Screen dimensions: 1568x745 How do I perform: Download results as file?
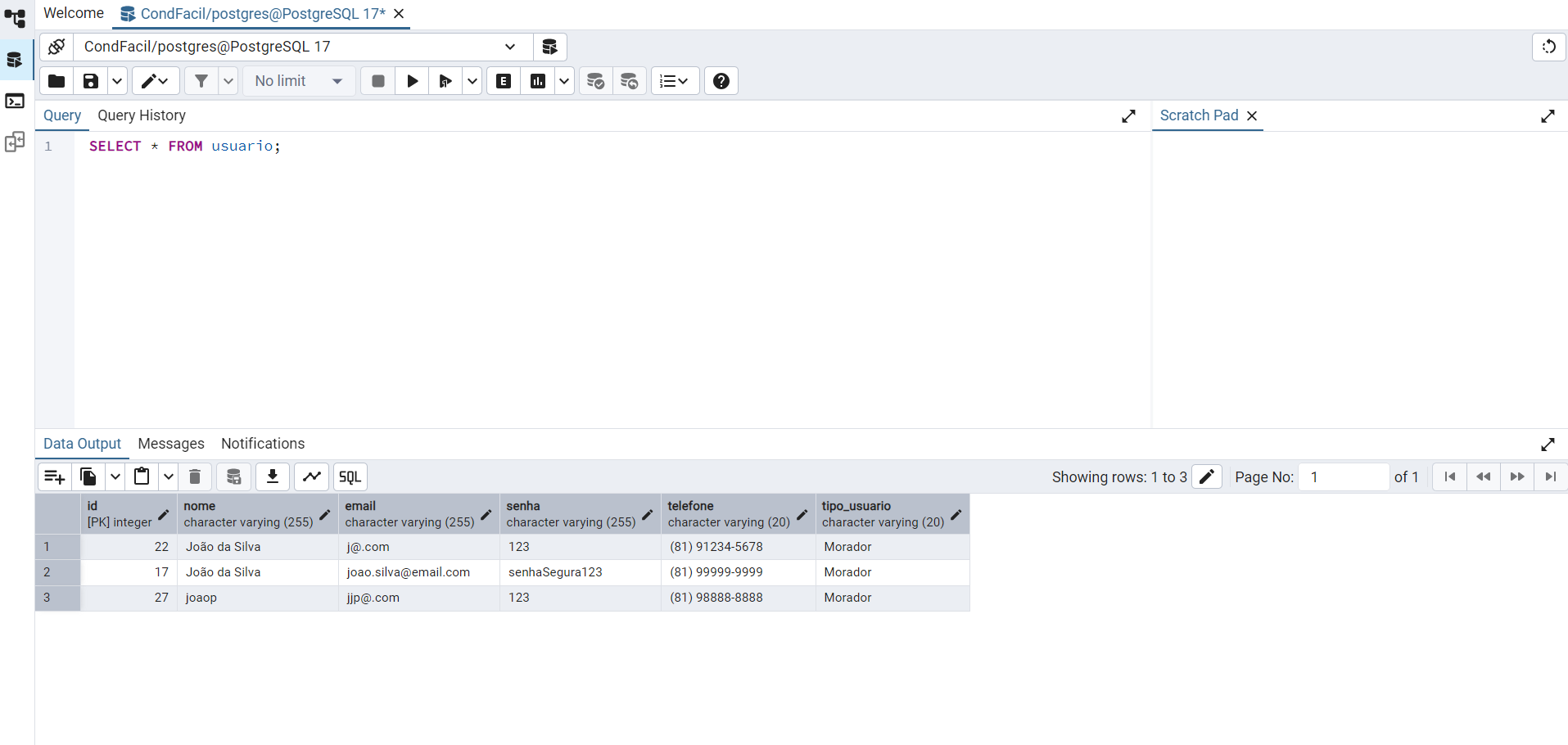click(273, 476)
